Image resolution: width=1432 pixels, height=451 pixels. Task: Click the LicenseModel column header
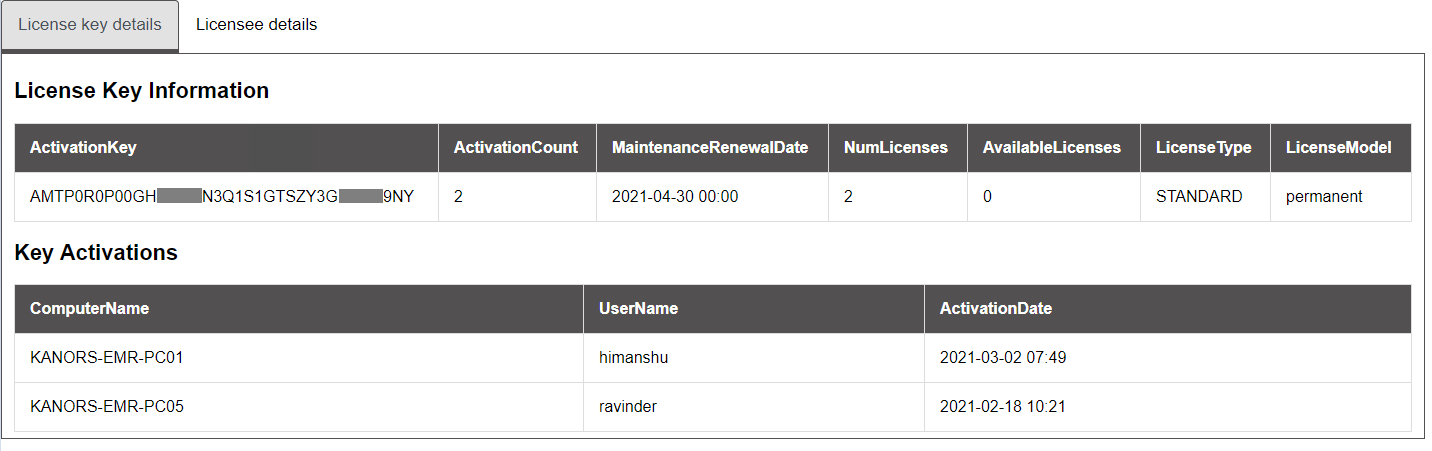click(1340, 148)
